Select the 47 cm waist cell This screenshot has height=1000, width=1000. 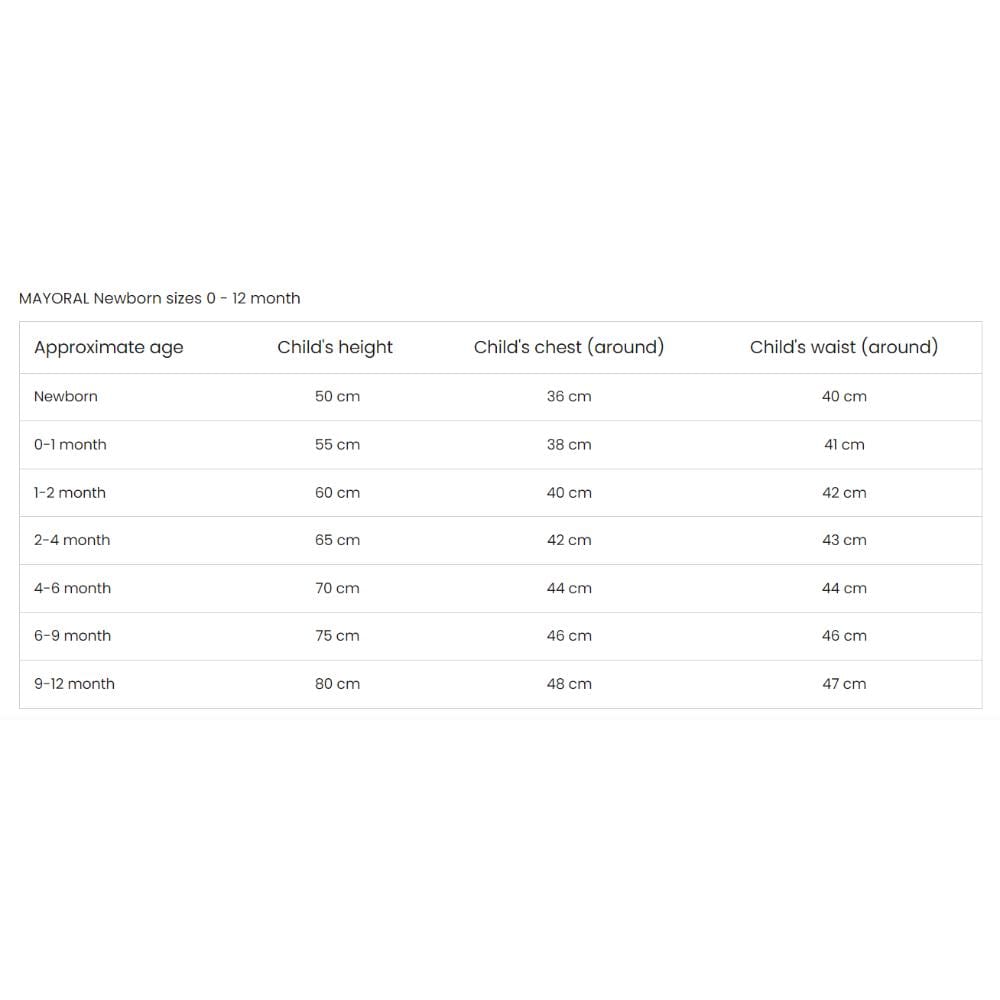tap(844, 684)
